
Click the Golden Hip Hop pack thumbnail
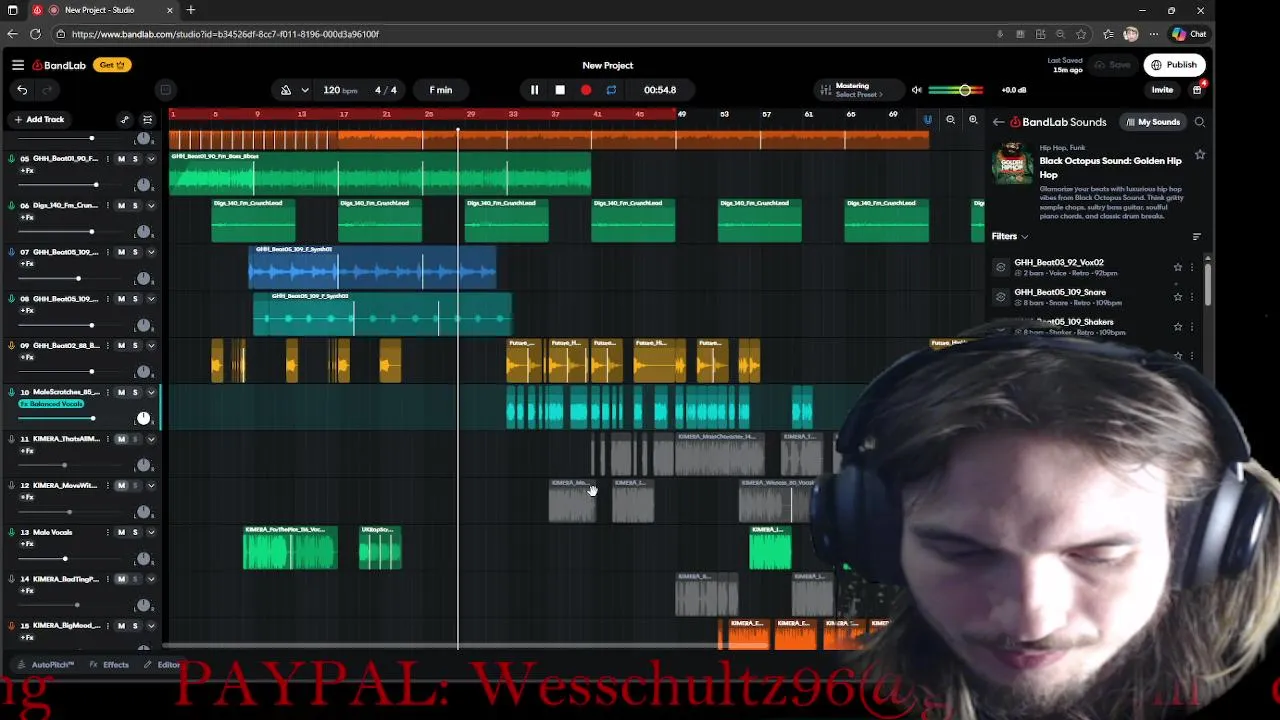coord(1012,165)
